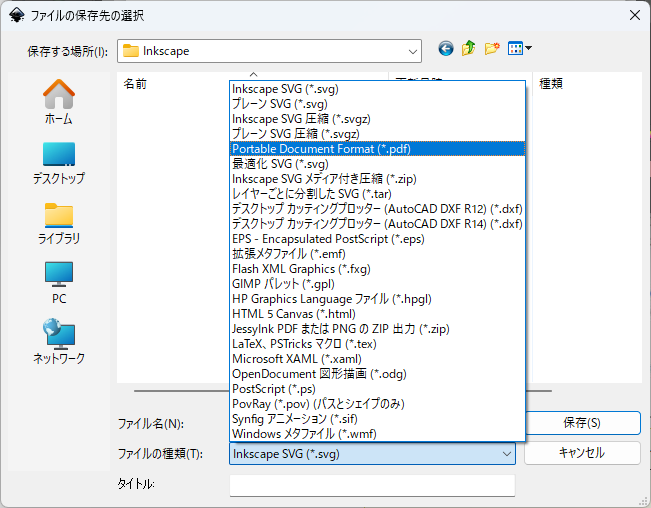
Task: Select OpenDocument 図形描画 (*.odg)
Action: click(377, 374)
